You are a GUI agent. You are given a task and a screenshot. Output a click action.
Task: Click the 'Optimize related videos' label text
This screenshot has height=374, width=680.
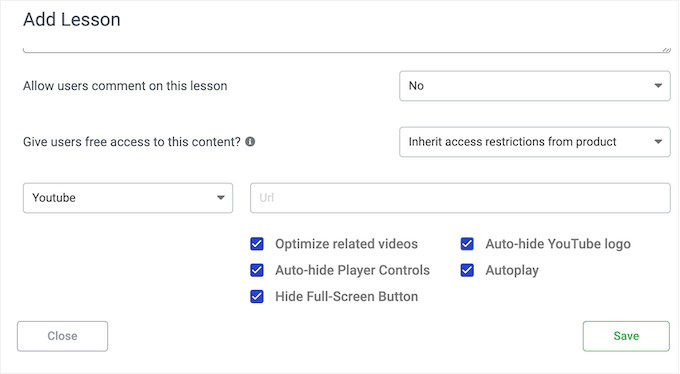click(x=347, y=244)
